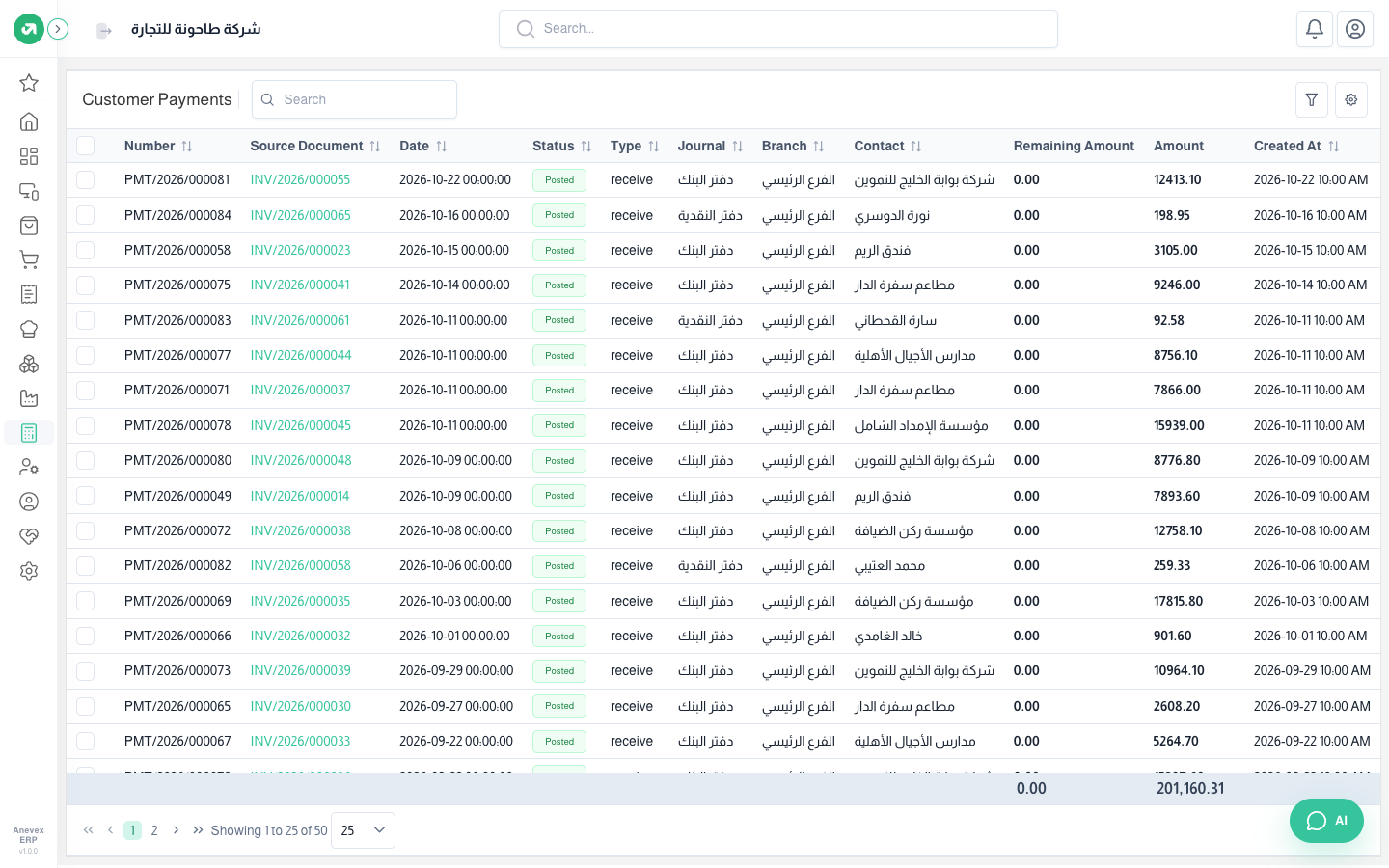The width and height of the screenshot is (1389, 868).
Task: Expand sidebar with chevron toggle button
Action: tap(58, 29)
